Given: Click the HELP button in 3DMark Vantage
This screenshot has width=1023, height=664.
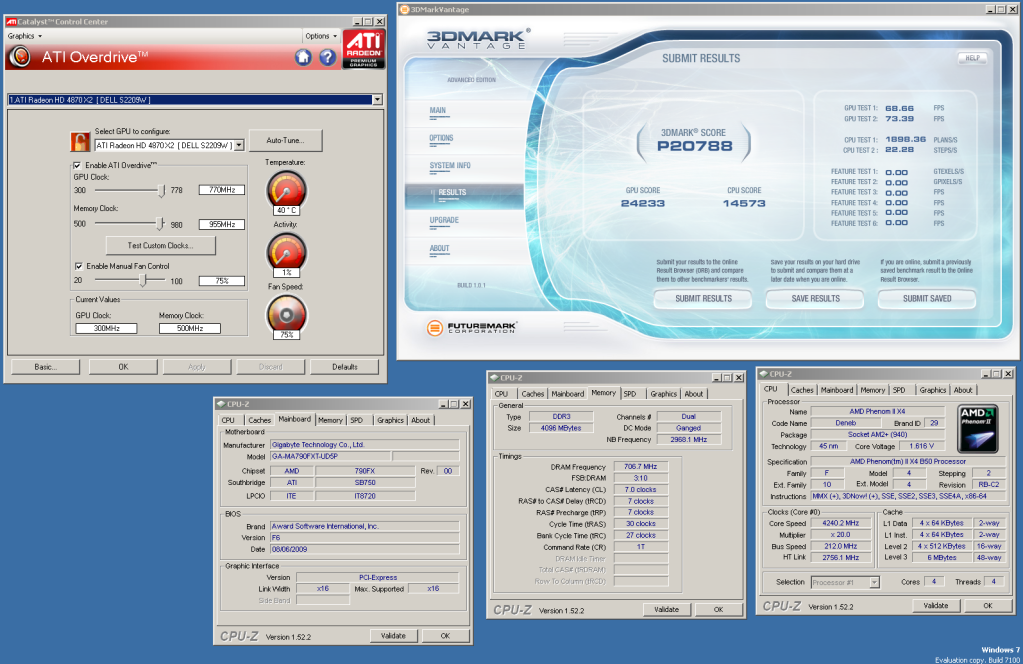Looking at the screenshot, I should click(972, 58).
